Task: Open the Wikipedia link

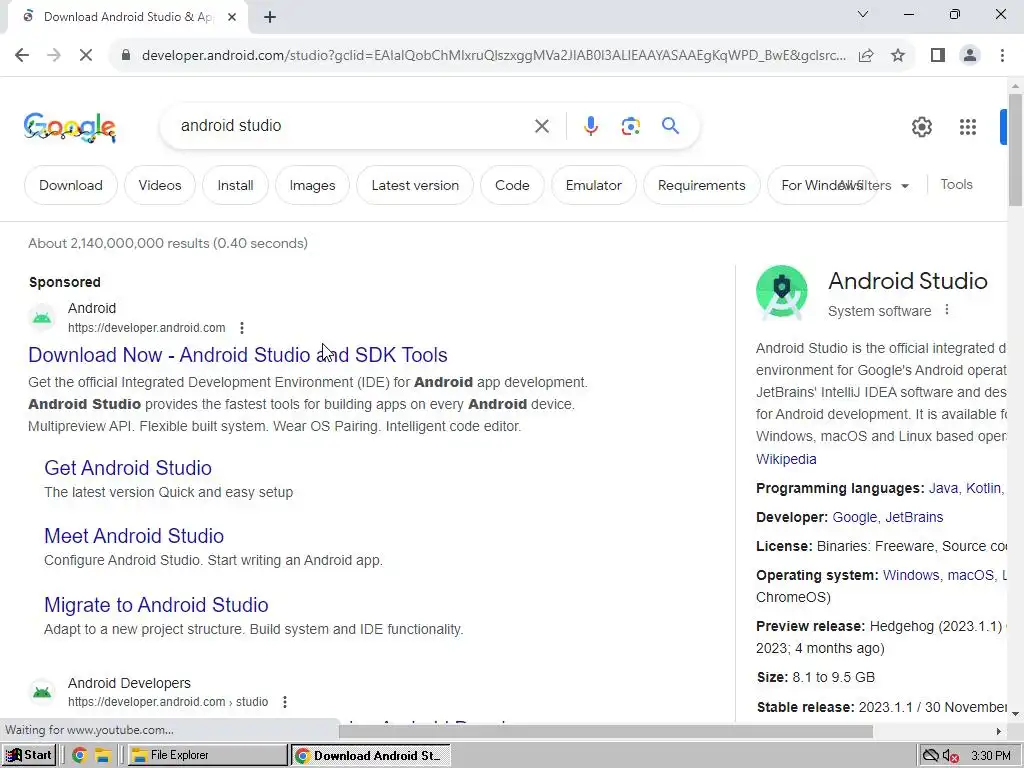Action: click(786, 459)
